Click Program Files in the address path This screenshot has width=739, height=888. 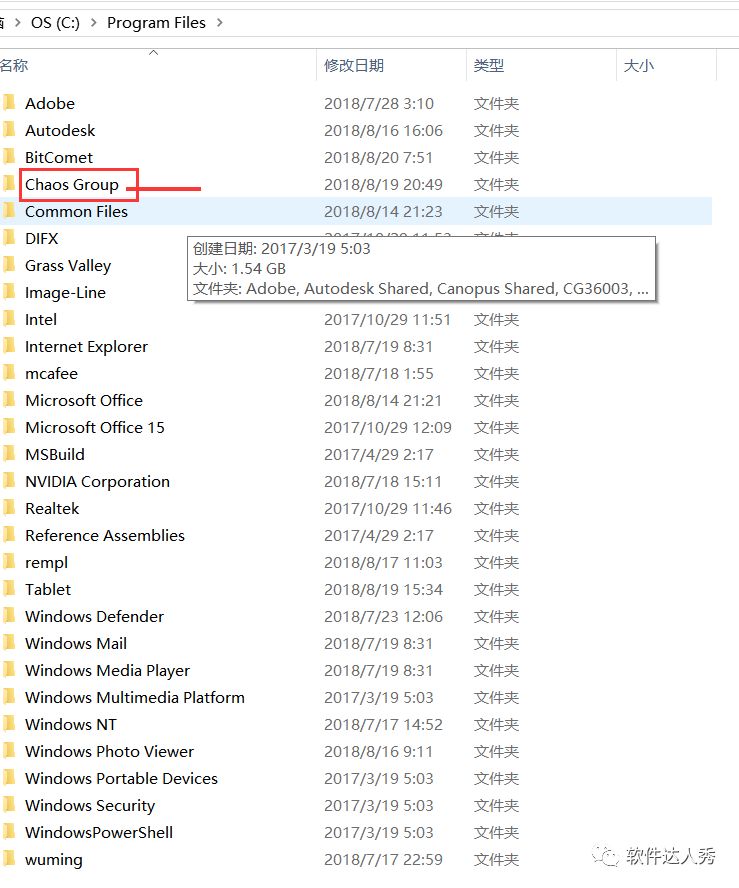[156, 23]
